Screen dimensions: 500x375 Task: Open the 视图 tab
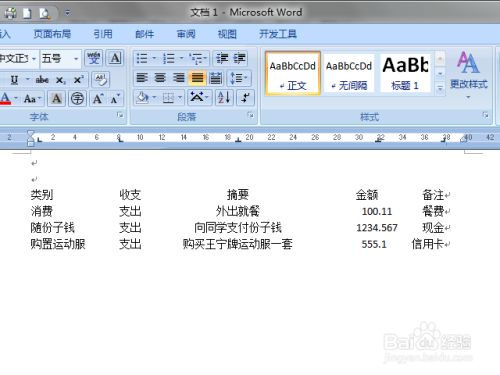227,34
